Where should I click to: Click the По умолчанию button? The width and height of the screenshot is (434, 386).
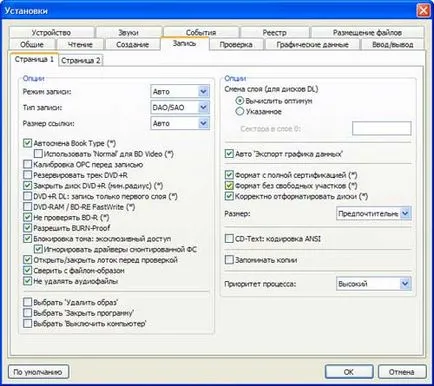coord(38,372)
